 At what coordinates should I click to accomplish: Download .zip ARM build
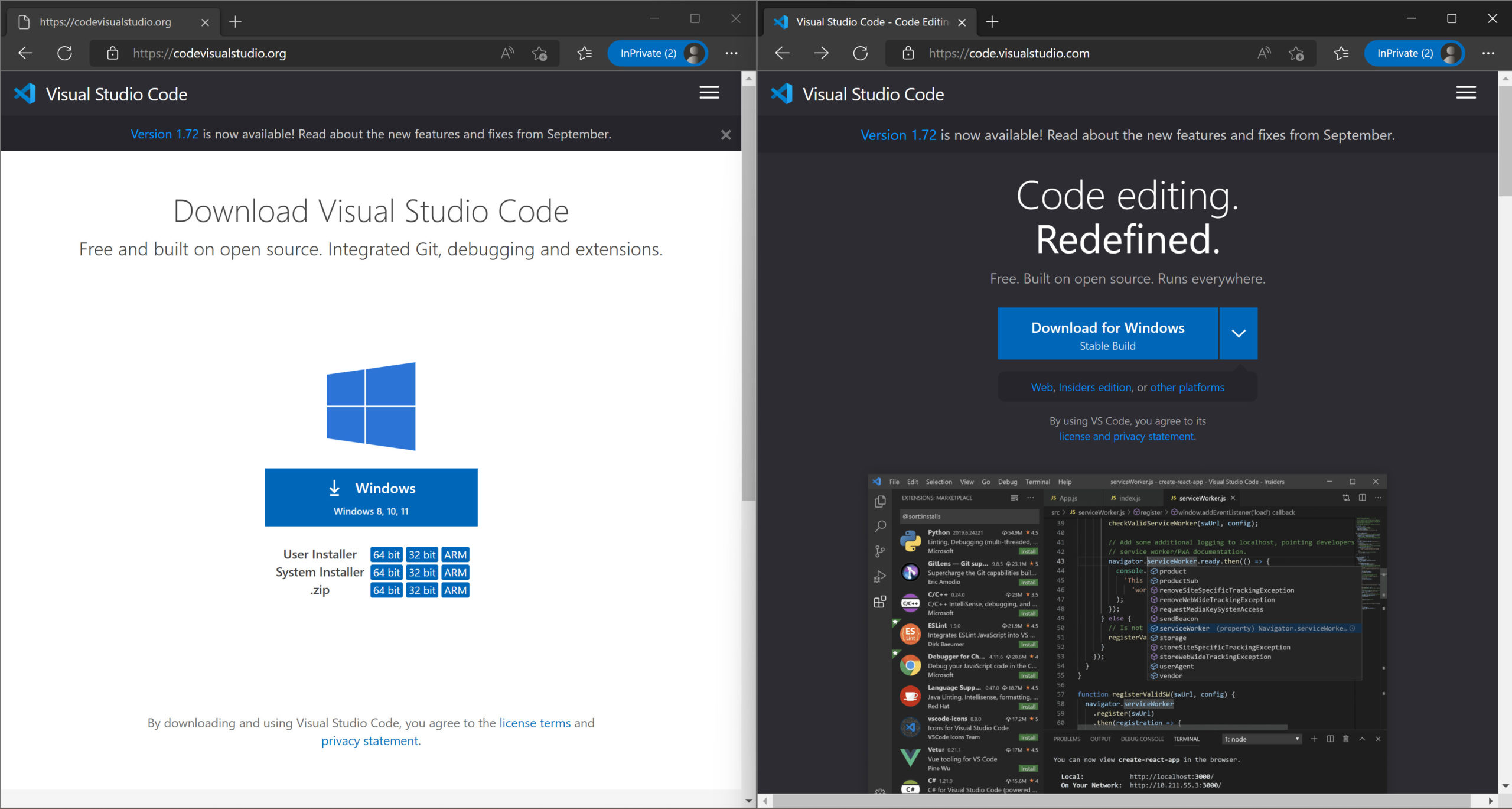[x=455, y=590]
